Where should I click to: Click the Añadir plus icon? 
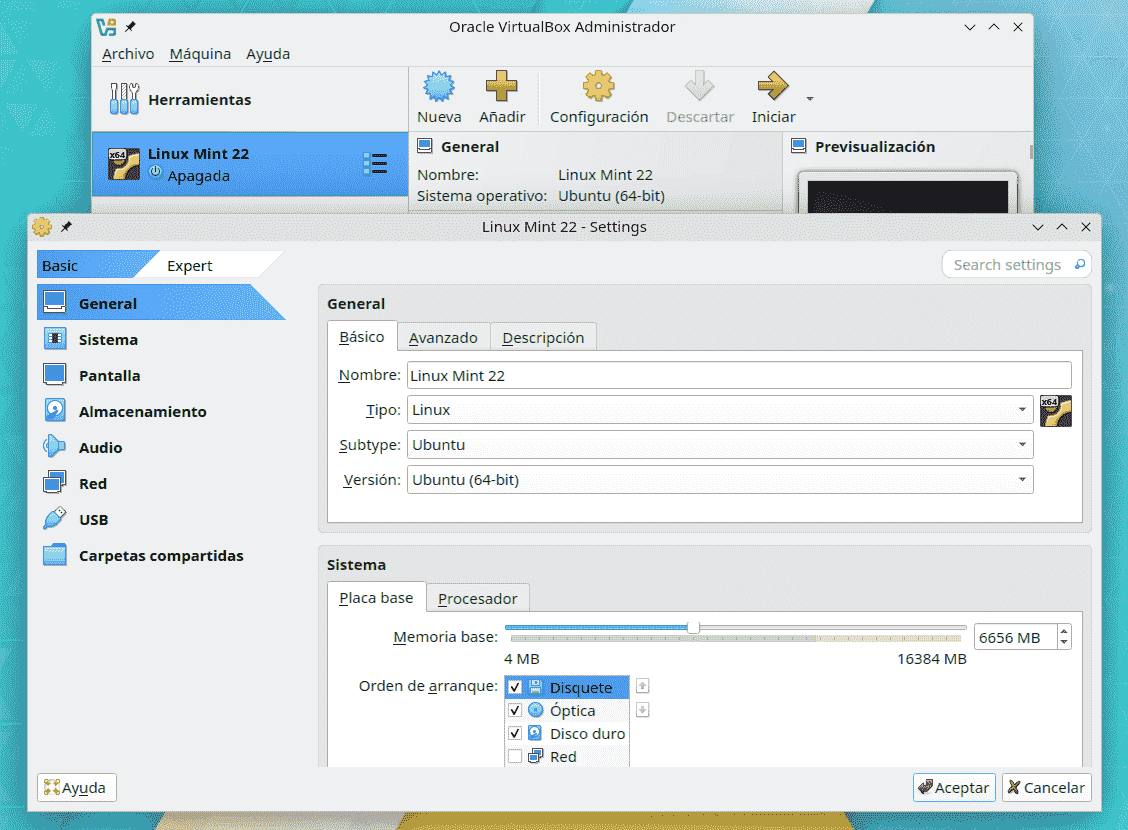pyautogui.click(x=501, y=86)
